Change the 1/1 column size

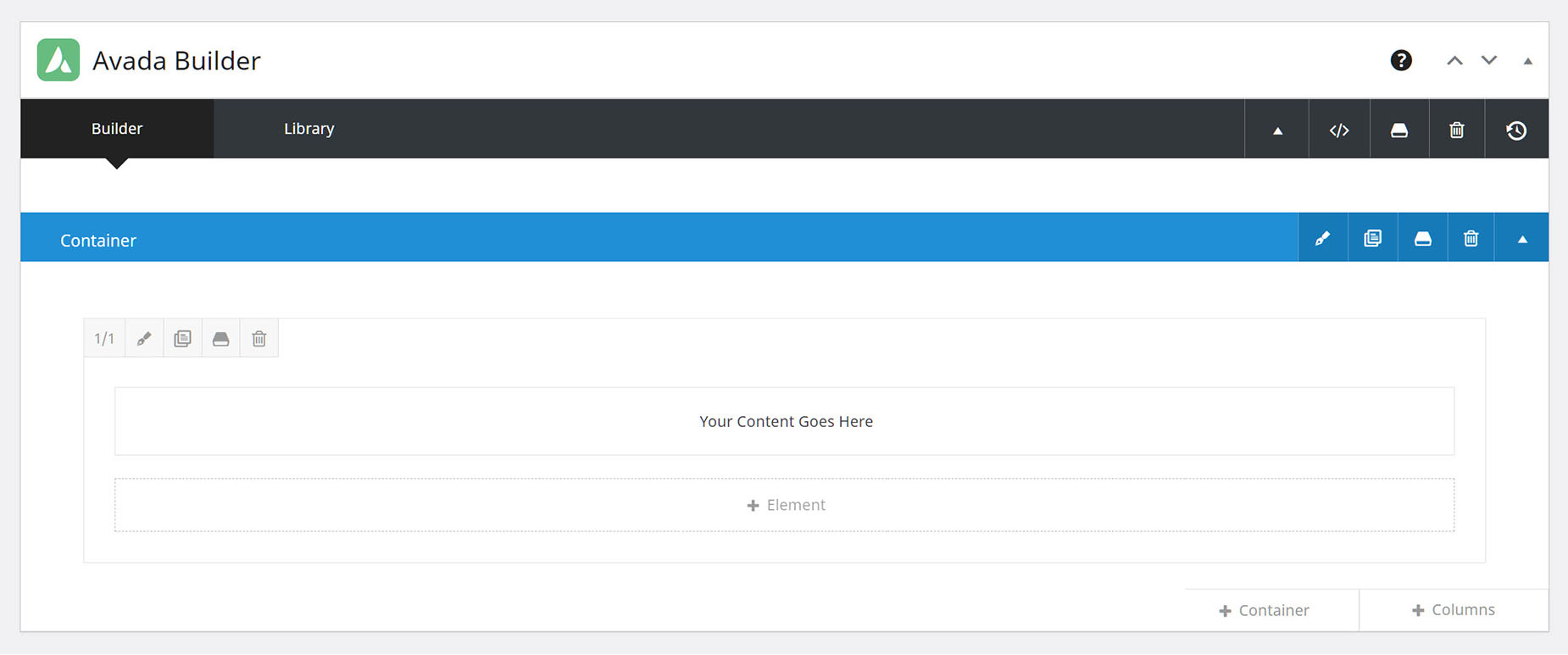pos(104,338)
